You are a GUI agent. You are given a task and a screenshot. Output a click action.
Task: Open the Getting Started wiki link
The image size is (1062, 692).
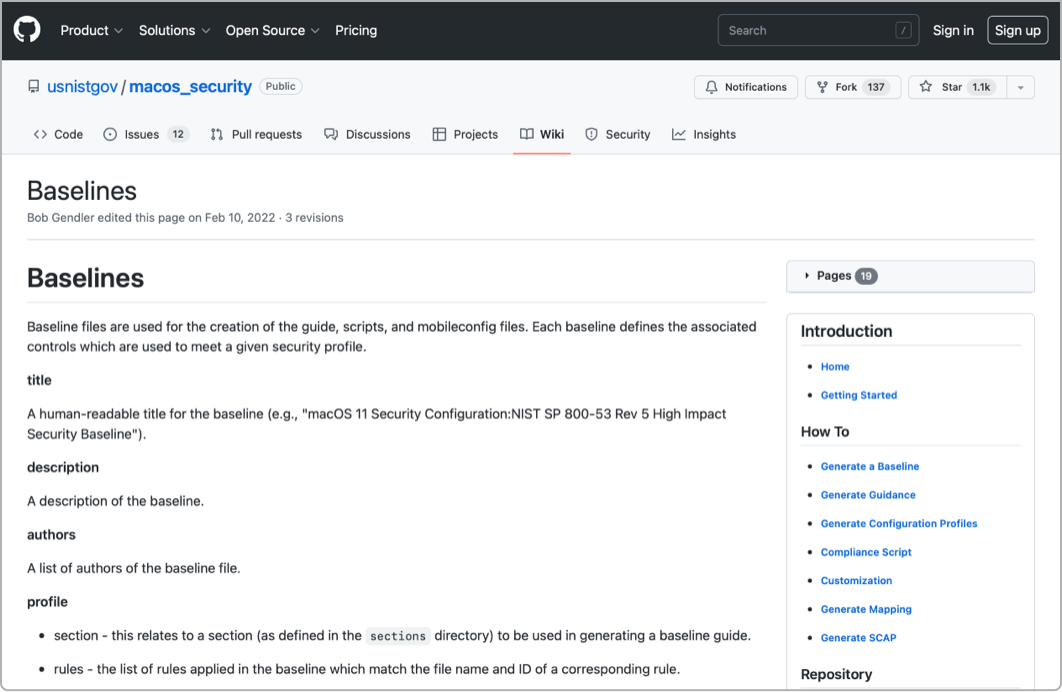pos(859,395)
